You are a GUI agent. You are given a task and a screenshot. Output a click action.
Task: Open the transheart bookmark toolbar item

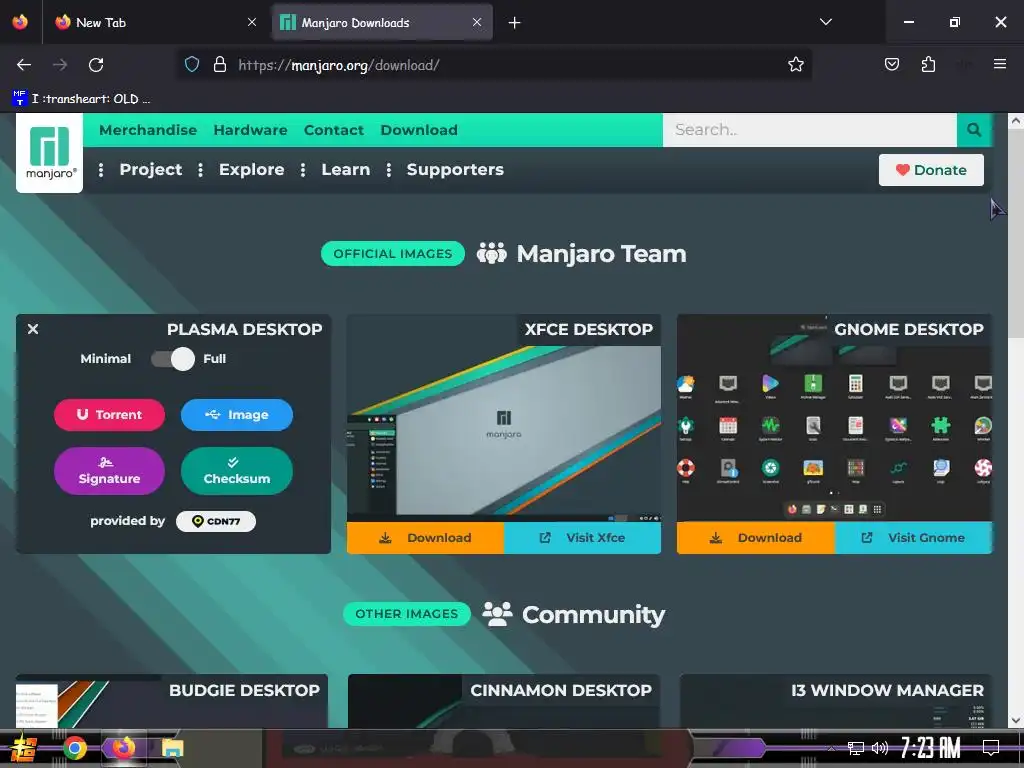click(x=81, y=99)
